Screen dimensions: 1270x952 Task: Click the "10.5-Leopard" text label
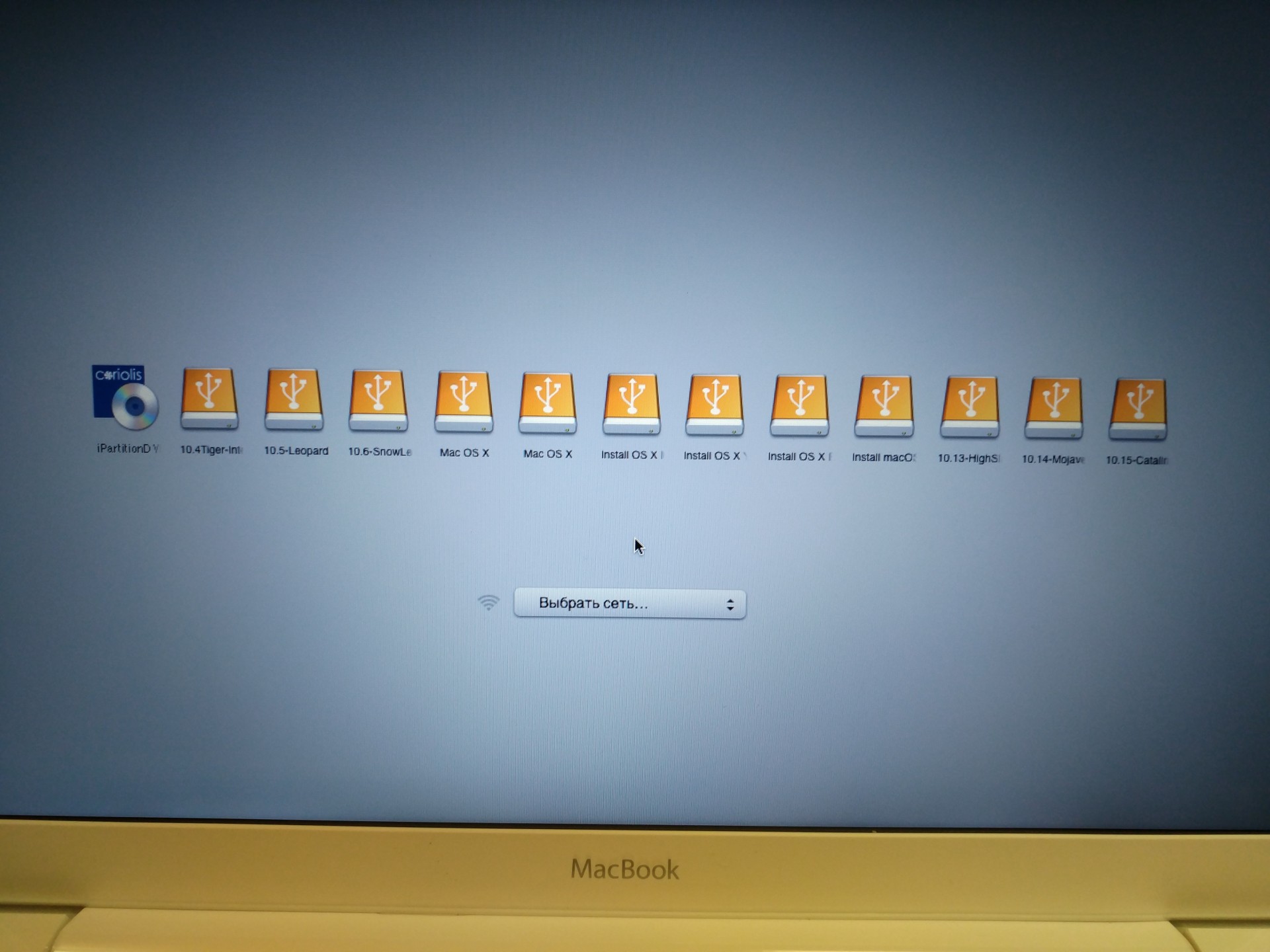coord(296,451)
